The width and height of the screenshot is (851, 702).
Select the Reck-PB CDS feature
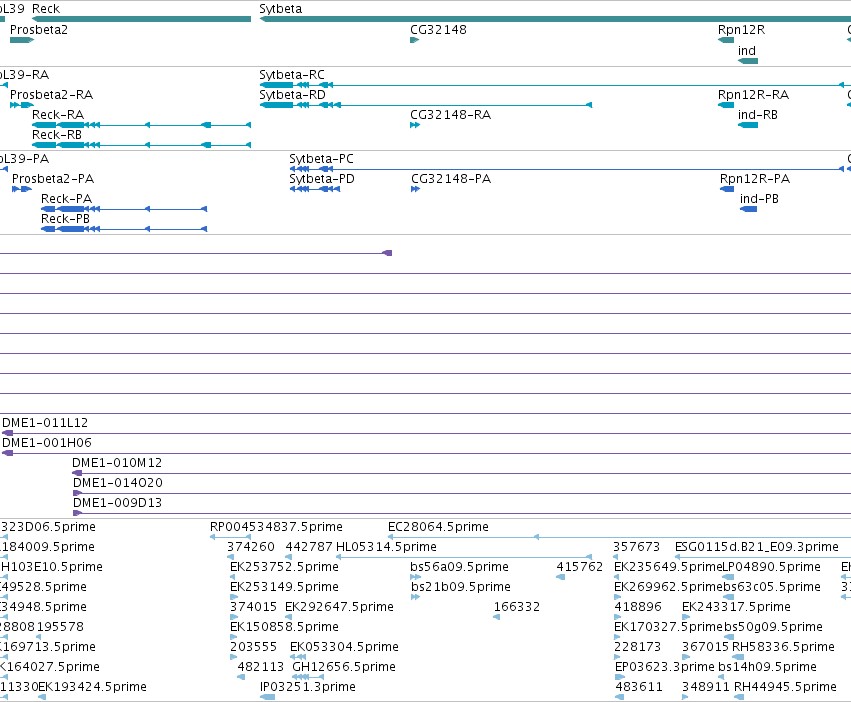124,229
